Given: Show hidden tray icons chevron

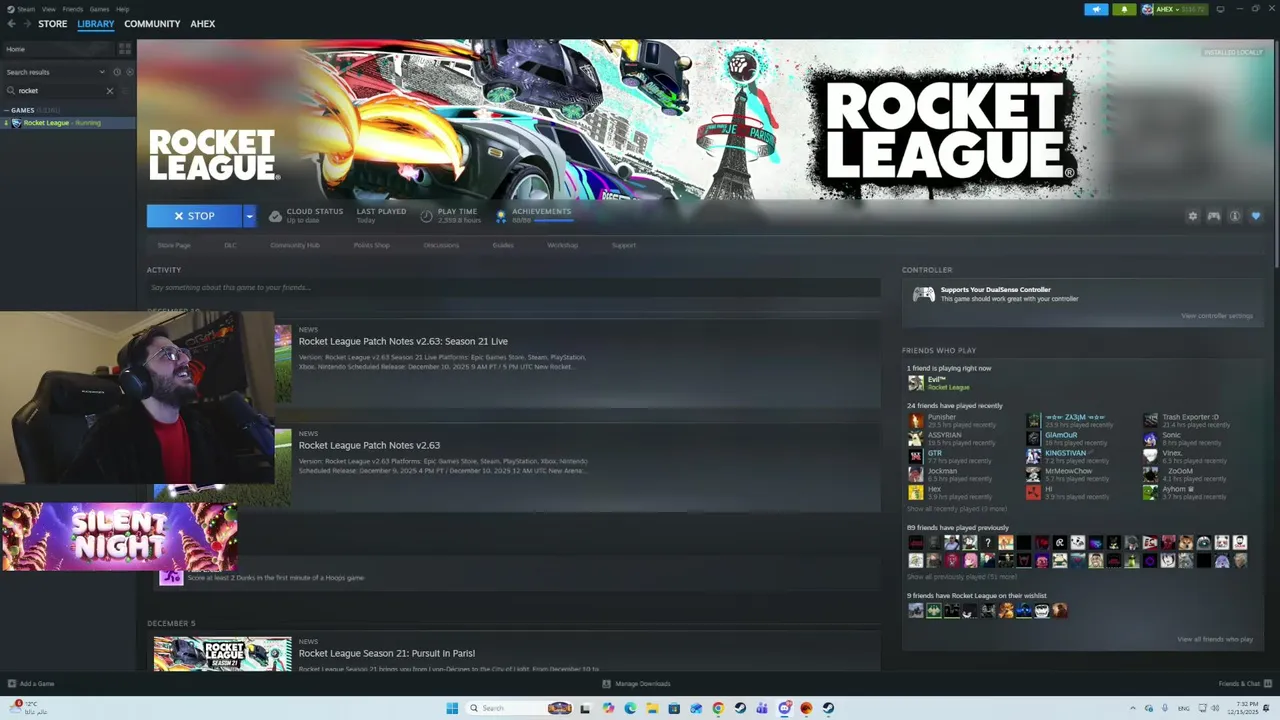Looking at the screenshot, I should [1133, 708].
